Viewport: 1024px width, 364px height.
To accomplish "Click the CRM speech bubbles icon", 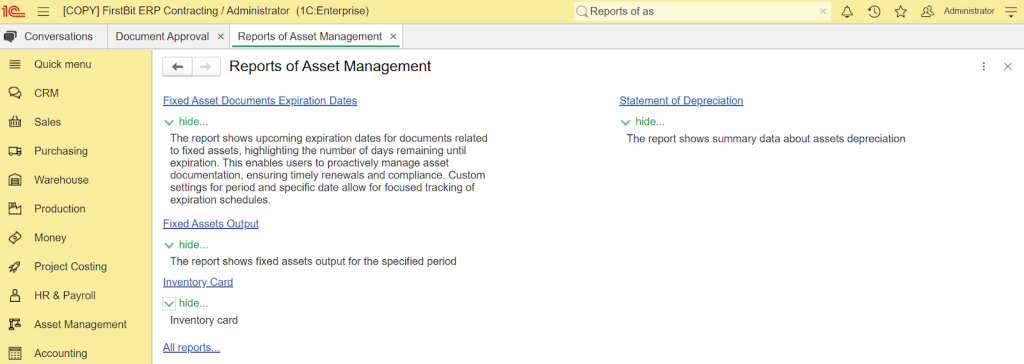I will pyautogui.click(x=15, y=93).
